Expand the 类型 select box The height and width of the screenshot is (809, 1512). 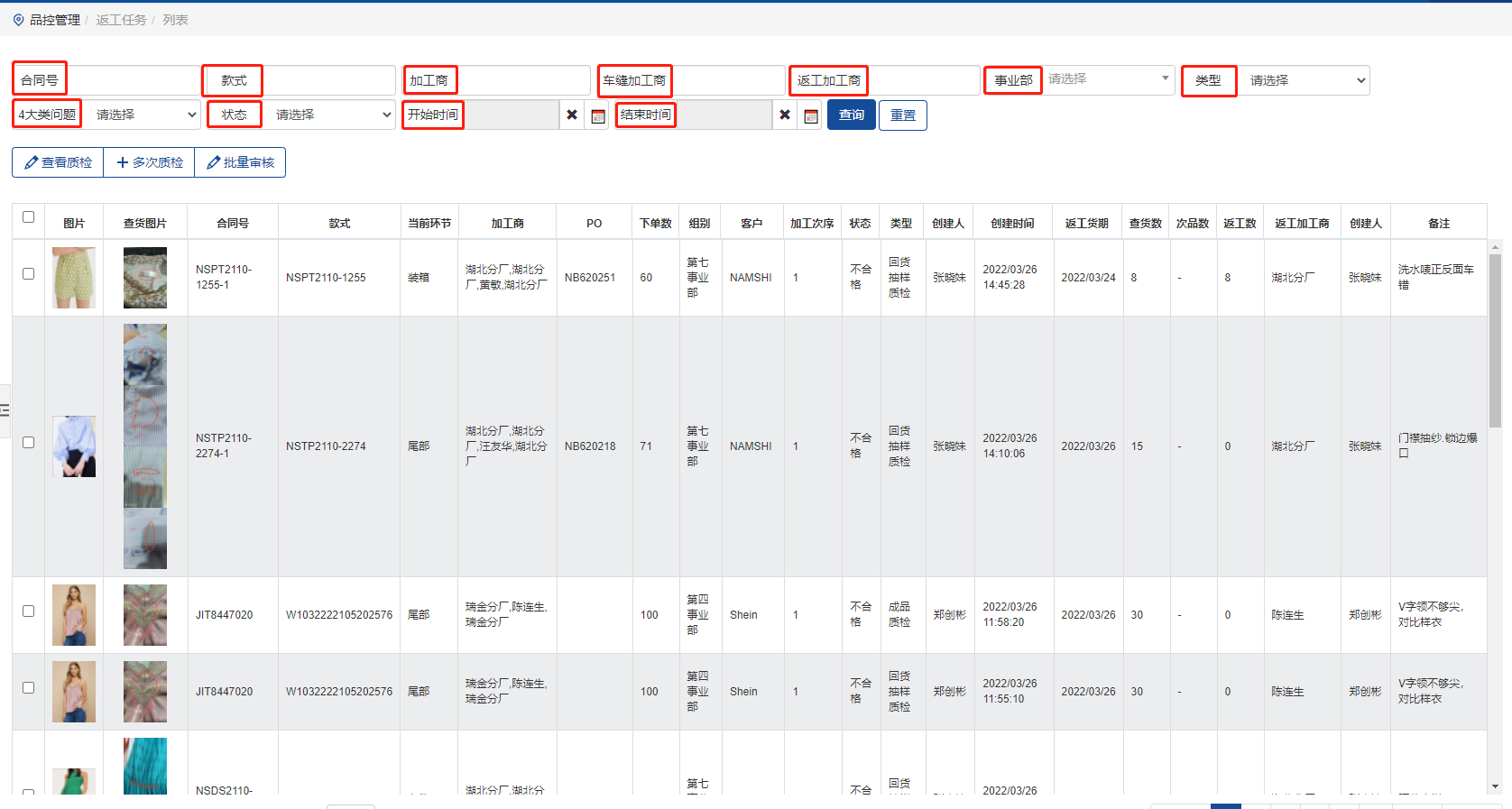pos(1305,81)
